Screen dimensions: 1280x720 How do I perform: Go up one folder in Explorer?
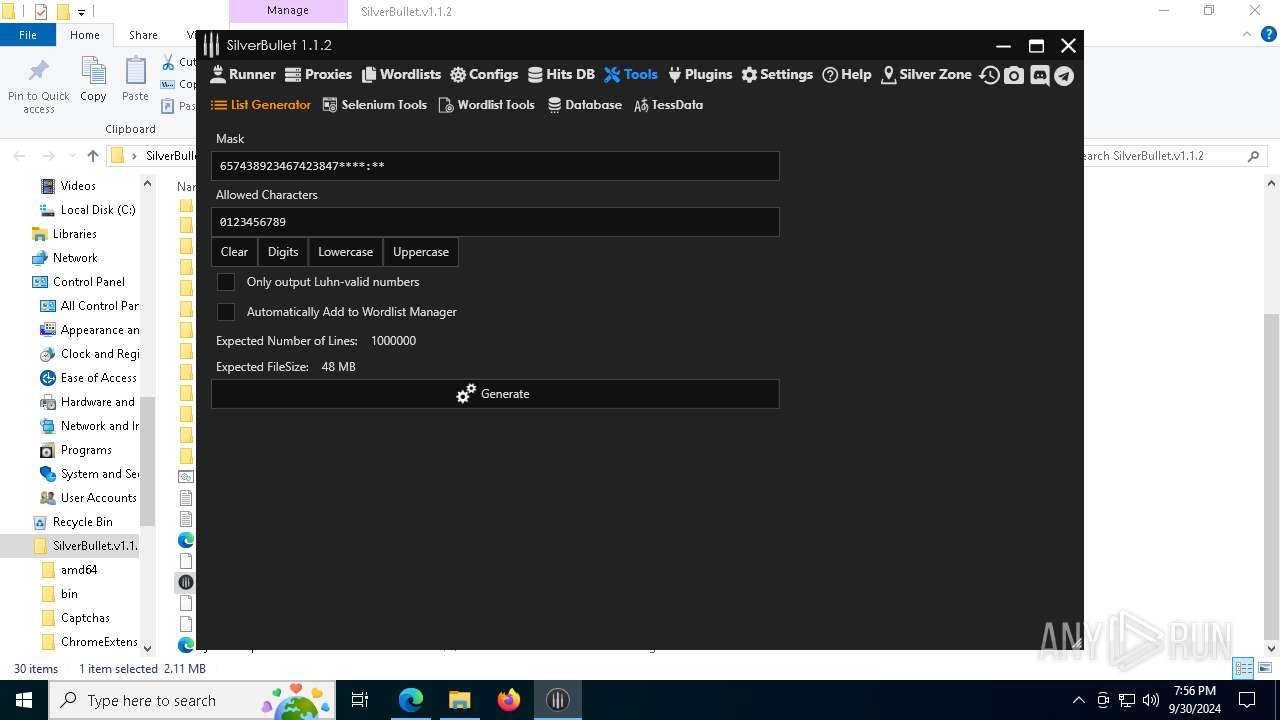[93, 156]
